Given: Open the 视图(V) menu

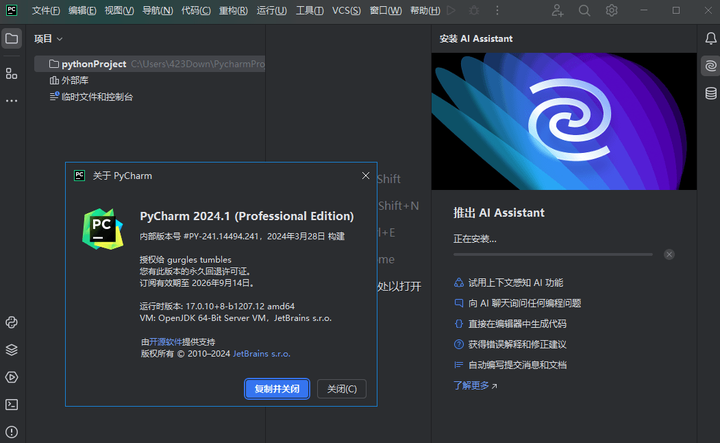Looking at the screenshot, I should [x=119, y=10].
